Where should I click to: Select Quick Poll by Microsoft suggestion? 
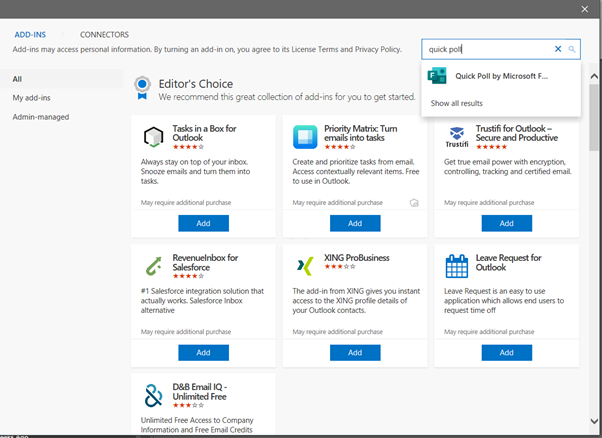tap(500, 75)
